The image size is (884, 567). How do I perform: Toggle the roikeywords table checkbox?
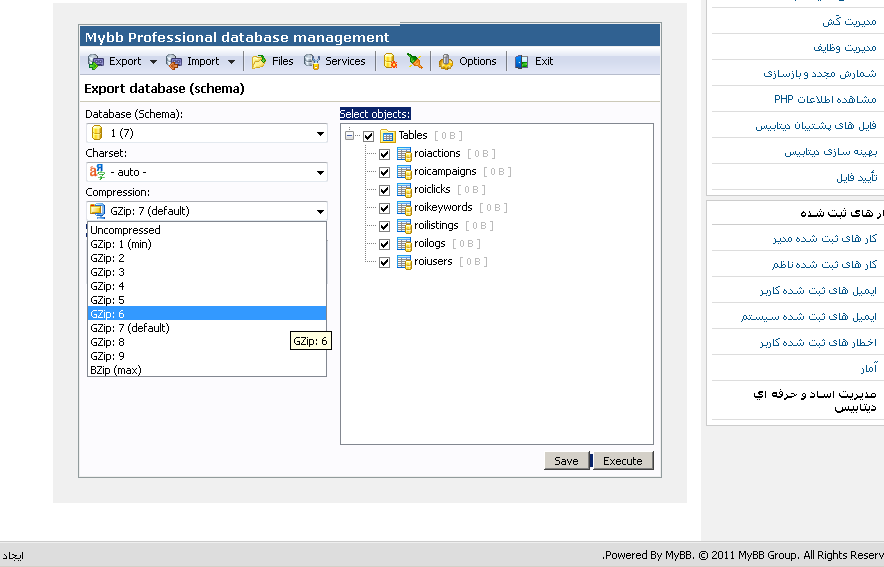384,208
